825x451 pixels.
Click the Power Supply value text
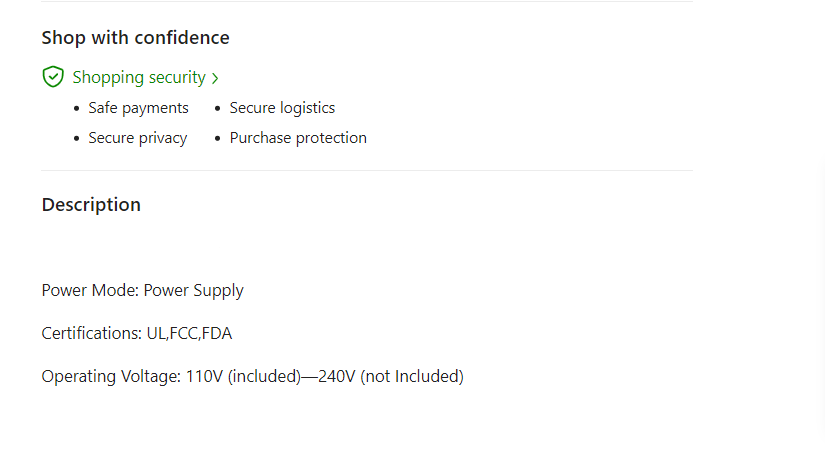click(x=194, y=291)
